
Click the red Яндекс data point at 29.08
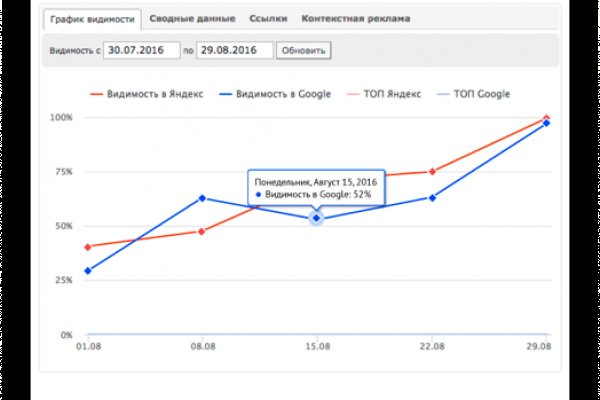546,117
